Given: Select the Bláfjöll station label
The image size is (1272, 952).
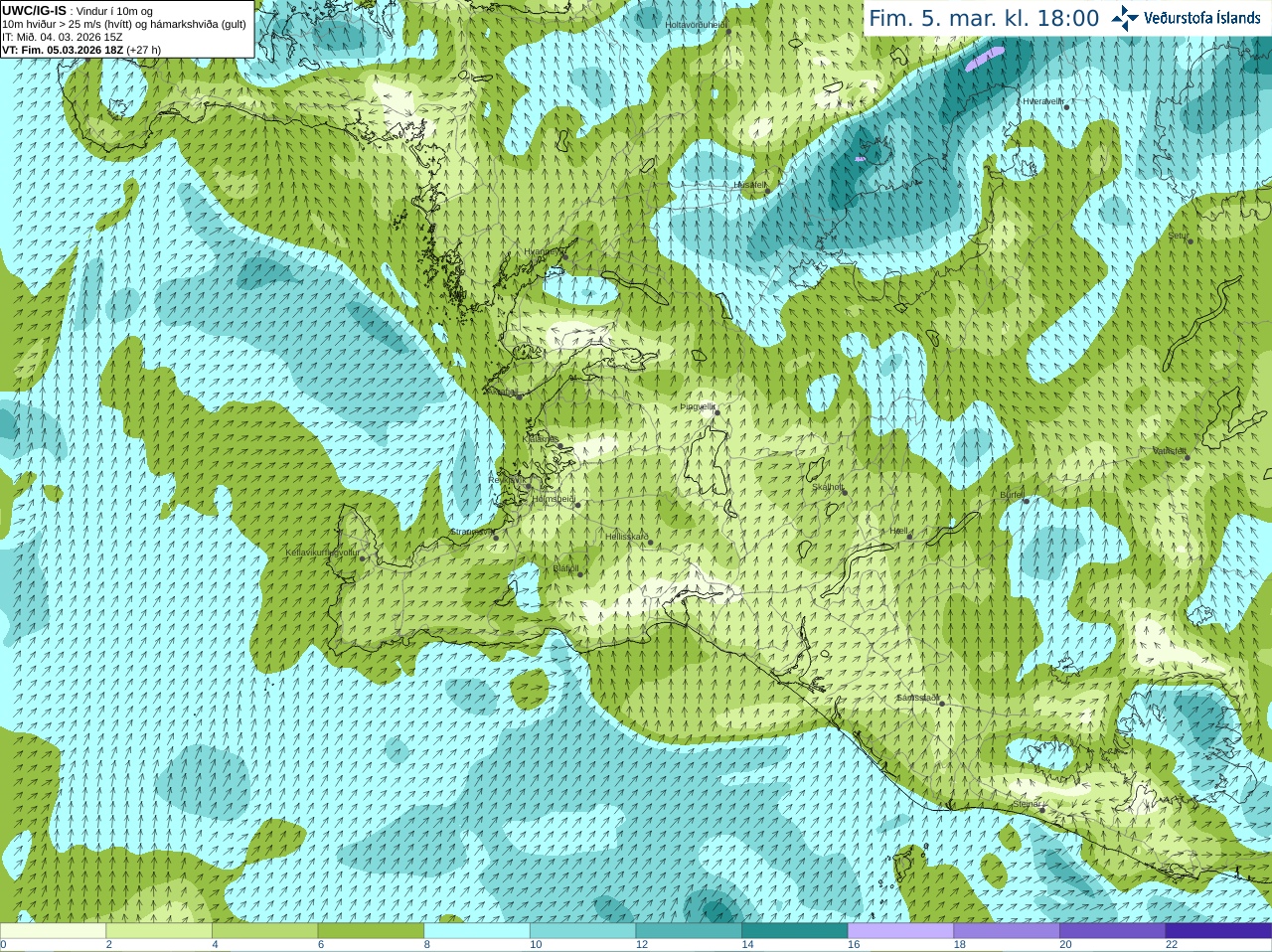Looking at the screenshot, I should point(565,568).
